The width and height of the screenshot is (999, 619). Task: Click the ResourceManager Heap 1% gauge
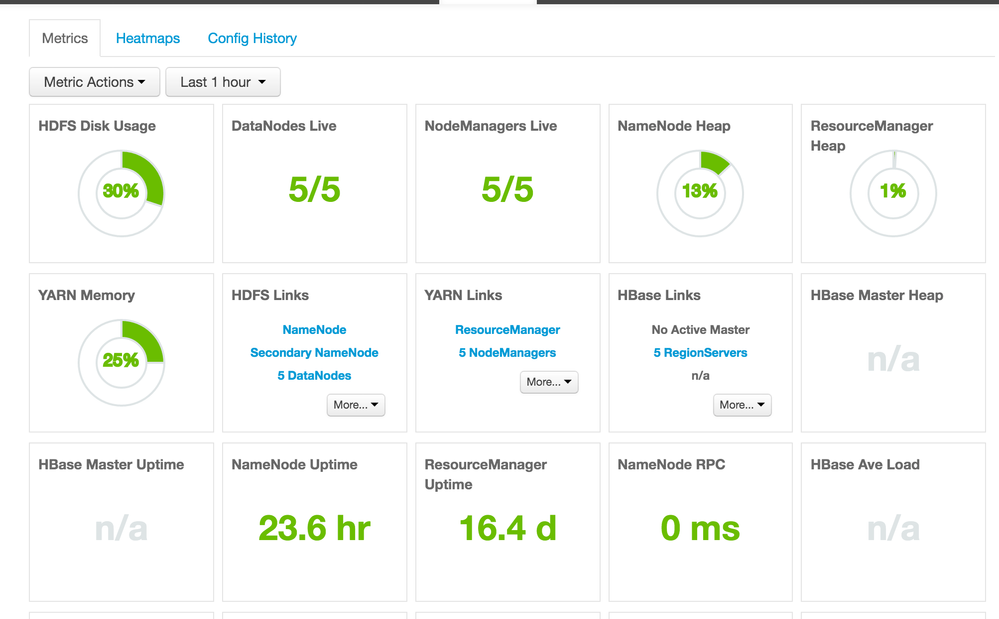tap(893, 193)
